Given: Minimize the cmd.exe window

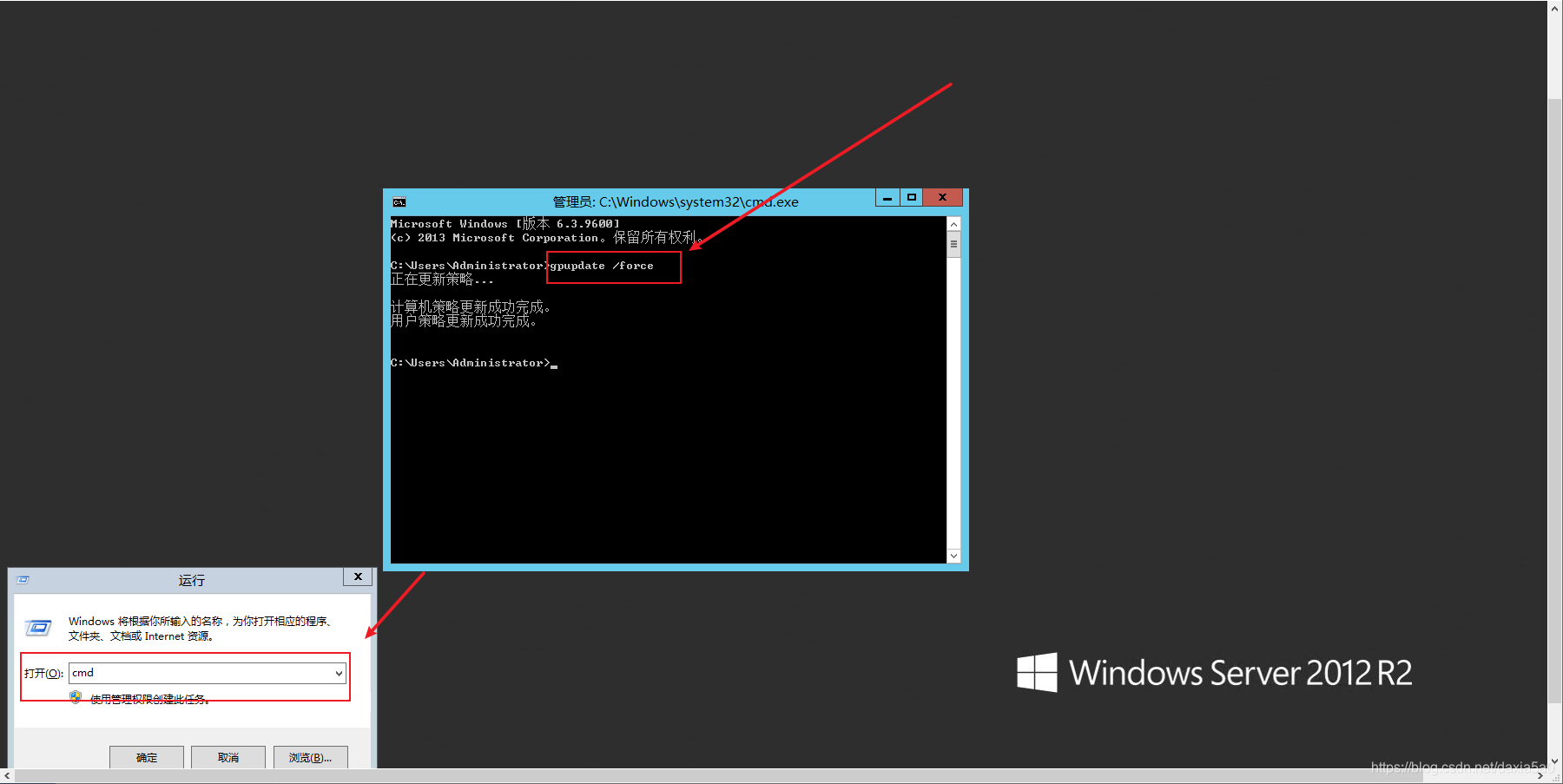Looking at the screenshot, I should 887,198.
